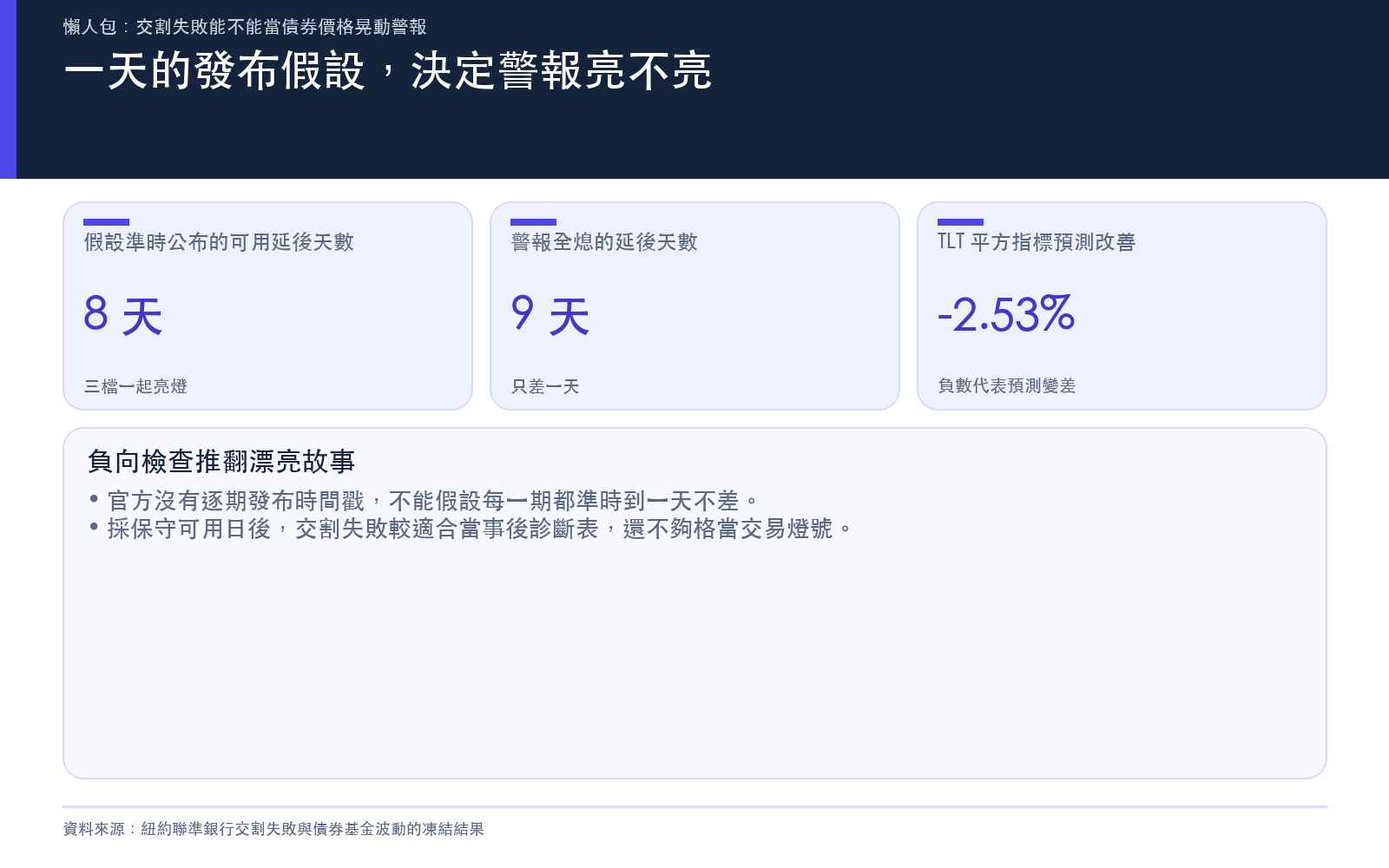Select the value 8 天
This screenshot has width=1389, height=868.
(123, 315)
